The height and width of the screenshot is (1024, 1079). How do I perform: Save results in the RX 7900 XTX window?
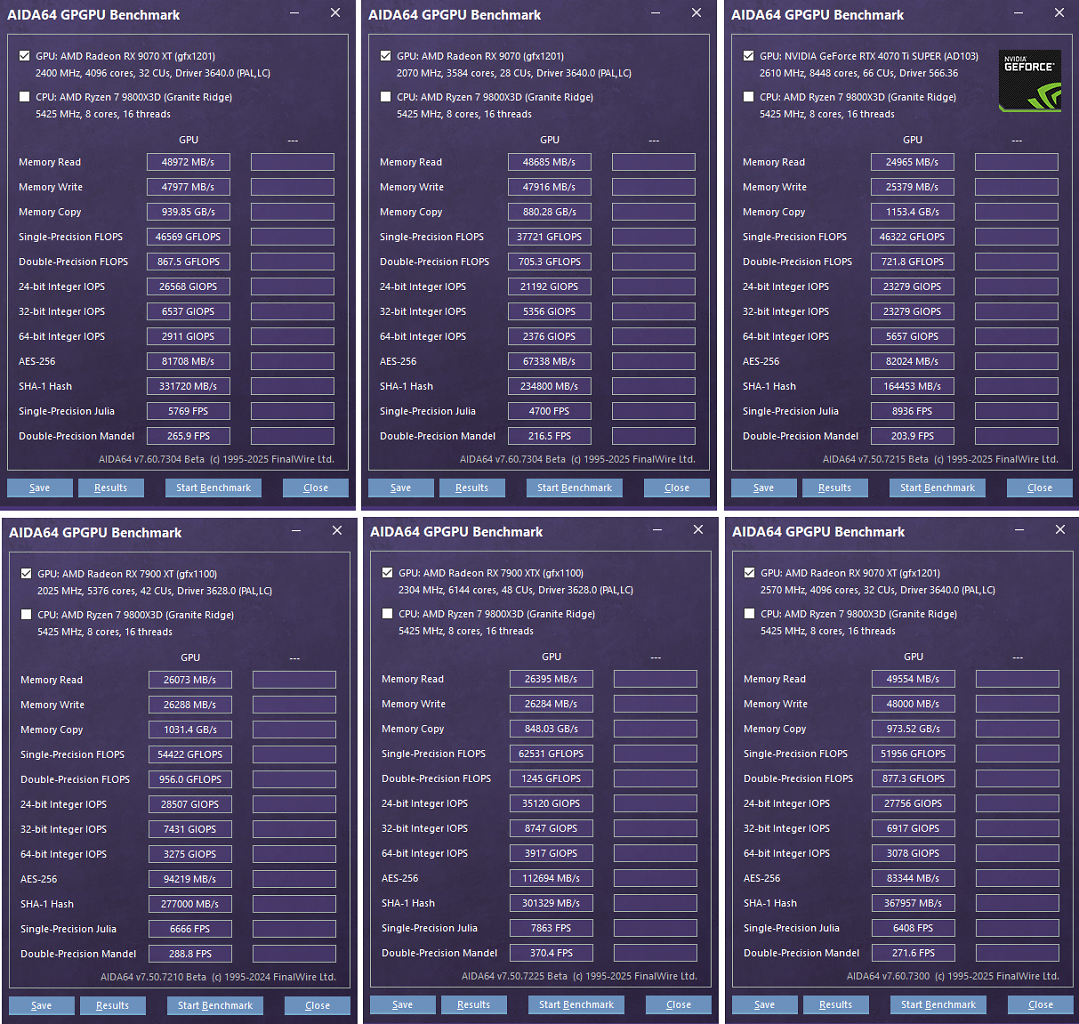(403, 1005)
